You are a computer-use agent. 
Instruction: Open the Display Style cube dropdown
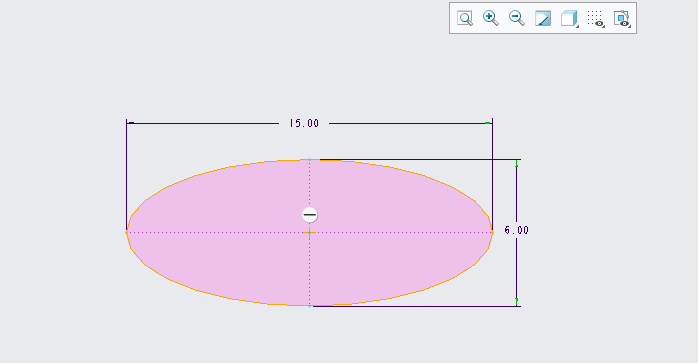569,18
